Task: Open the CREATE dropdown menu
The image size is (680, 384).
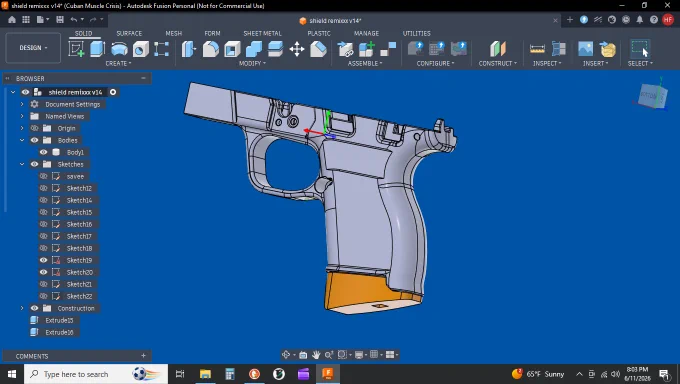Action: (x=118, y=63)
